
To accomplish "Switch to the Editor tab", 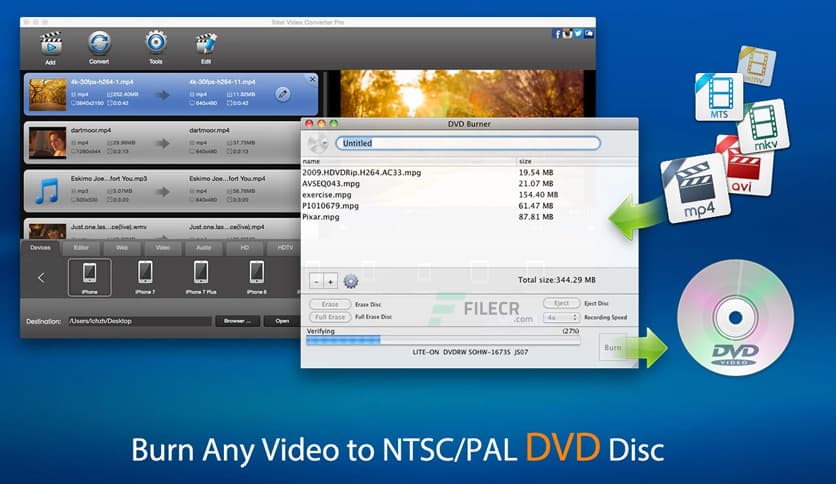I will point(81,248).
